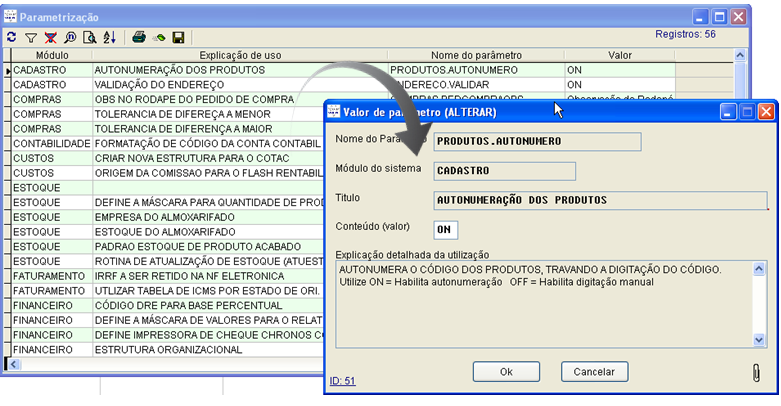
Task: Click the CONTABILIDADE module cell
Action: (52, 143)
